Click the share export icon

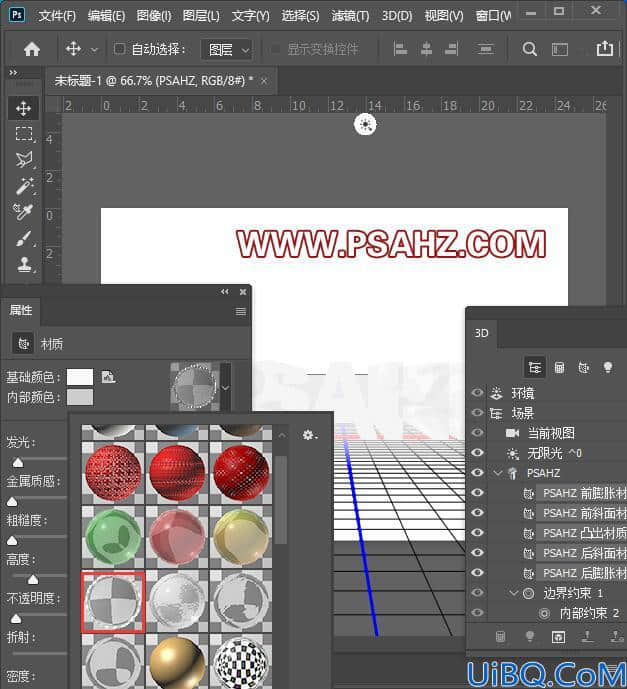tap(605, 48)
